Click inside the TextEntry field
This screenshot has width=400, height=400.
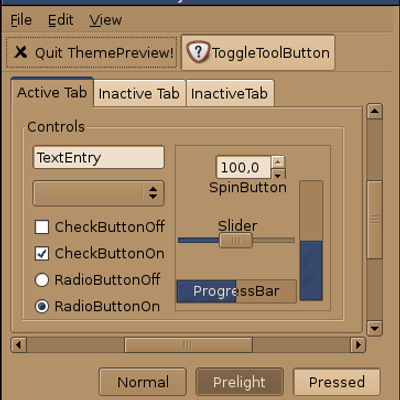tap(99, 157)
